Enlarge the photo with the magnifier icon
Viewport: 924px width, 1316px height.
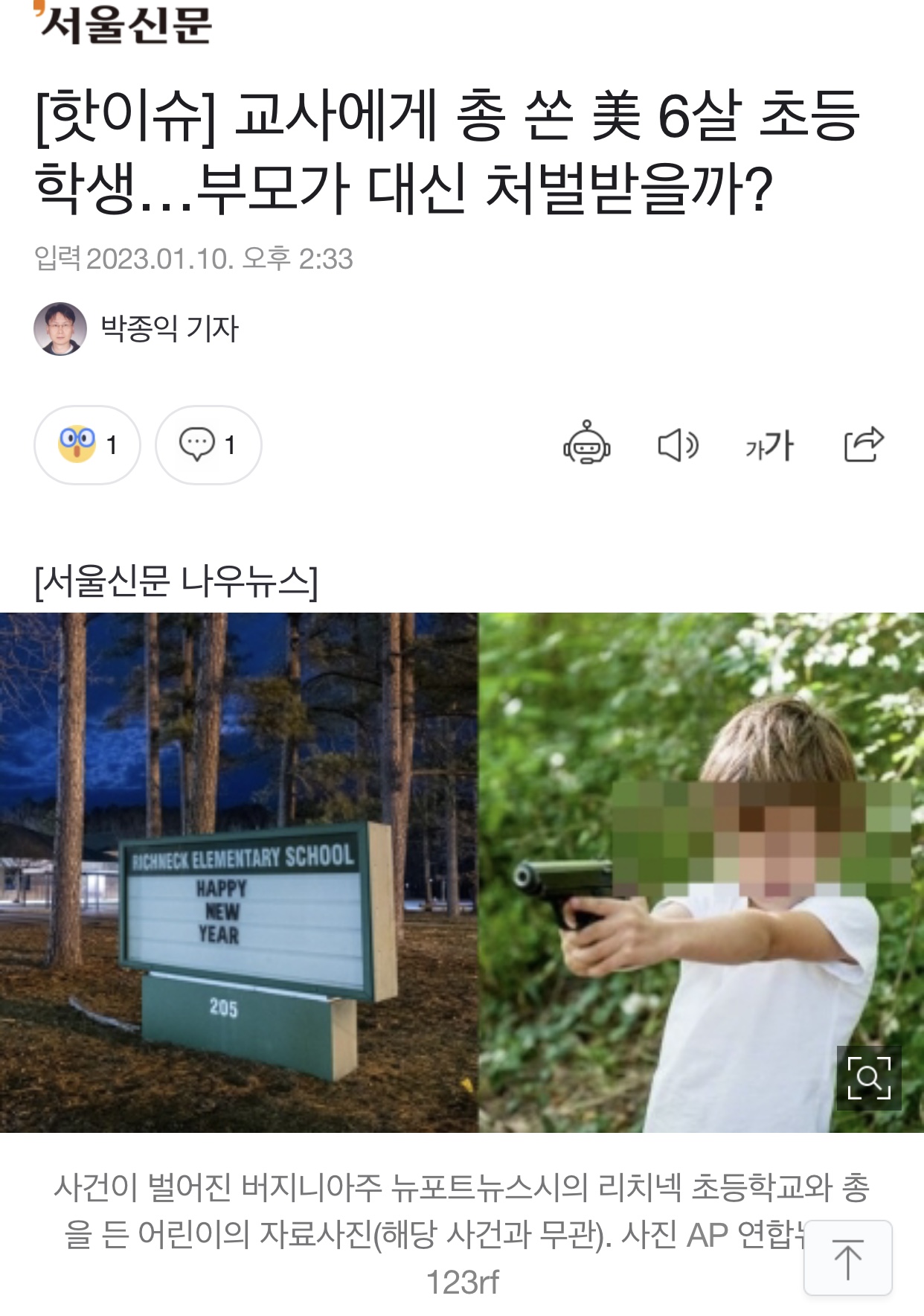(869, 1078)
